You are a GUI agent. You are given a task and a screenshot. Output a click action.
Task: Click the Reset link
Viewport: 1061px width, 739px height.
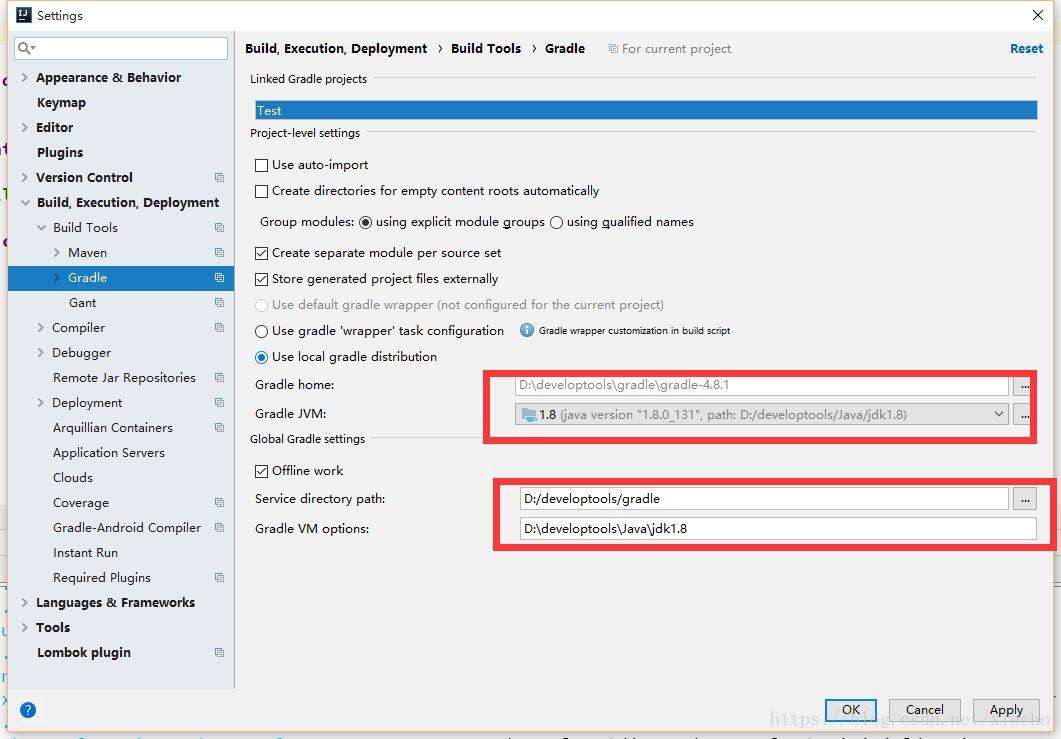click(x=1026, y=49)
